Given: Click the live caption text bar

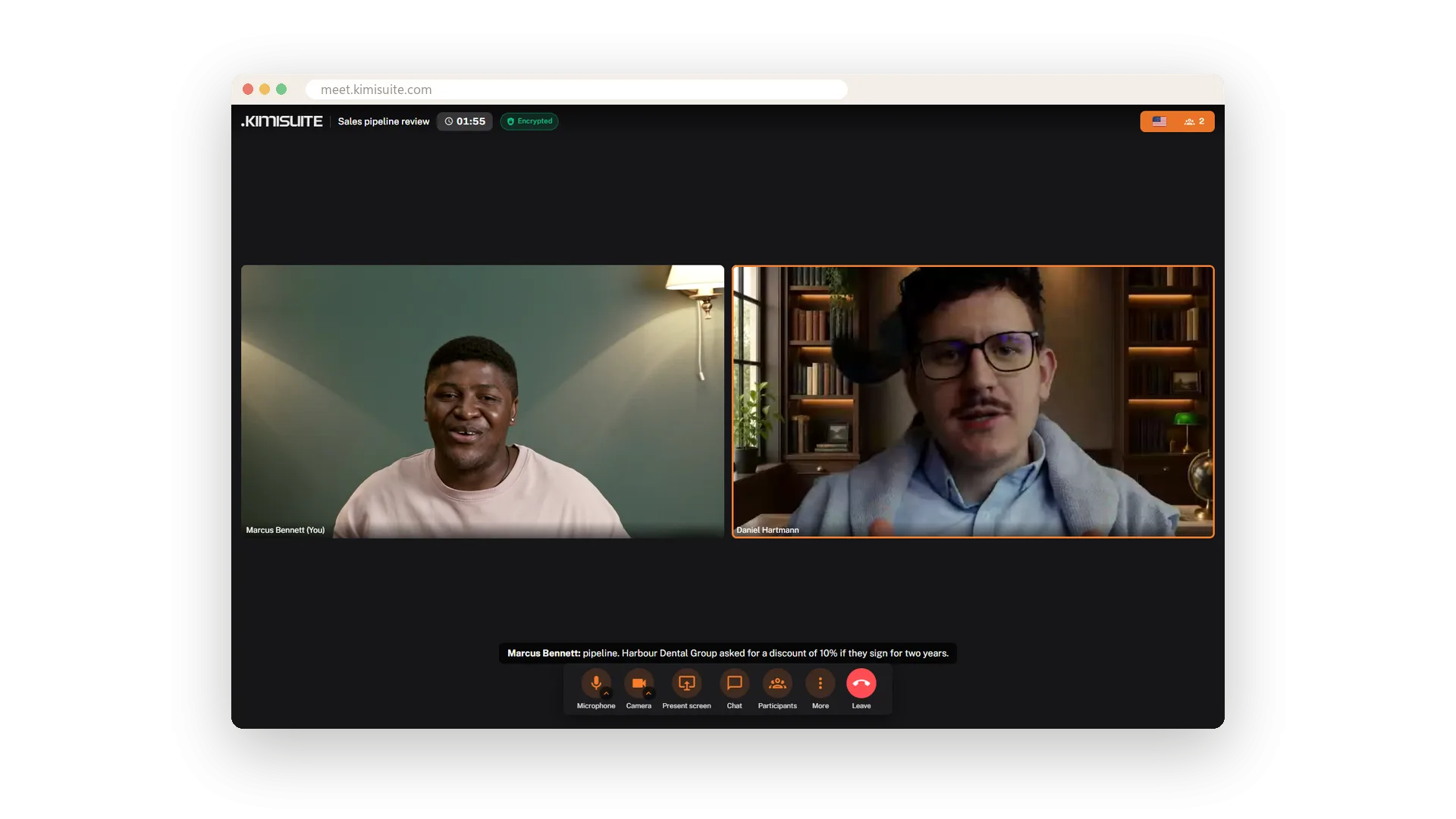Looking at the screenshot, I should (x=728, y=653).
